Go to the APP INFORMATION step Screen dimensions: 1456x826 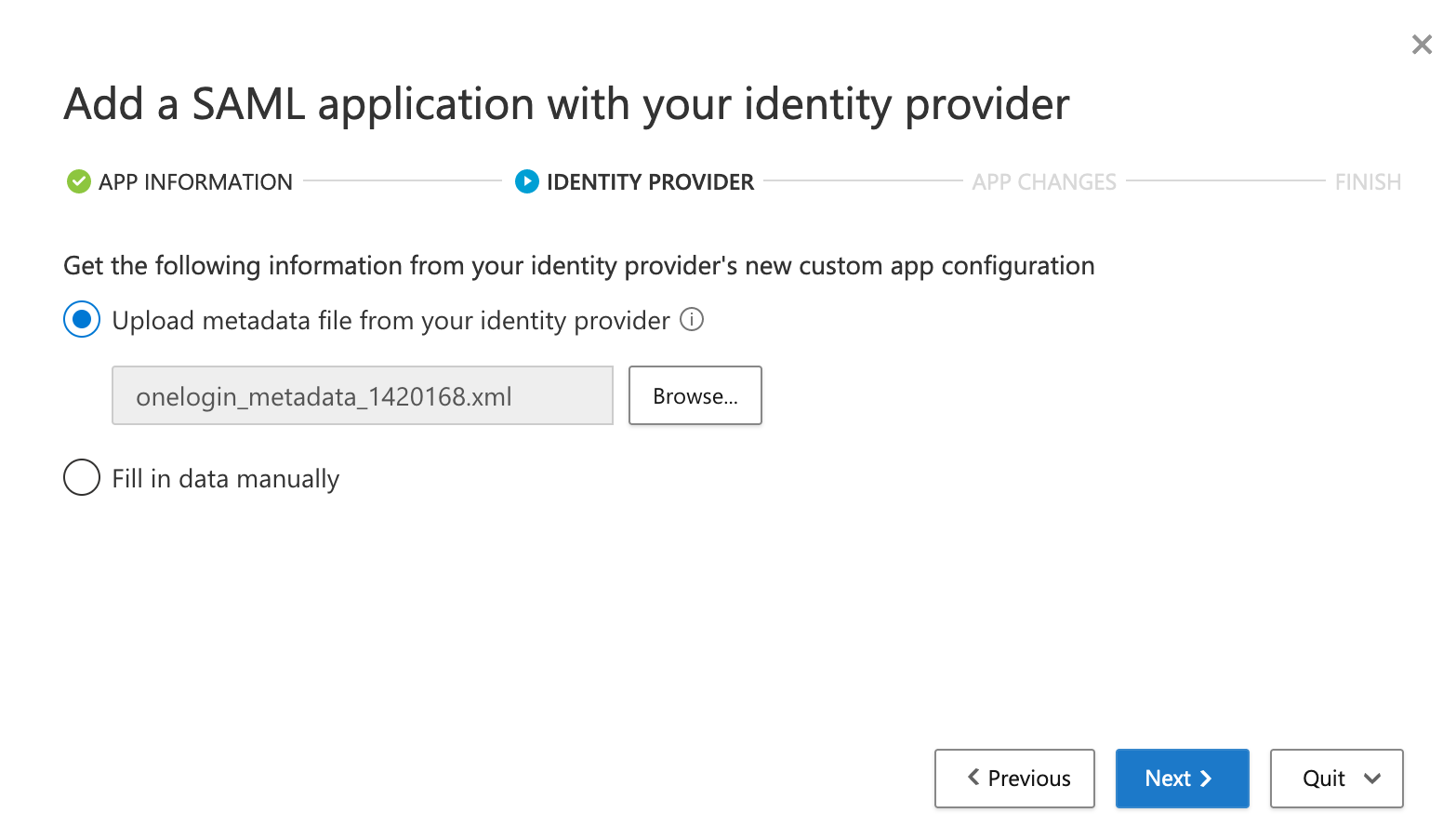click(195, 182)
